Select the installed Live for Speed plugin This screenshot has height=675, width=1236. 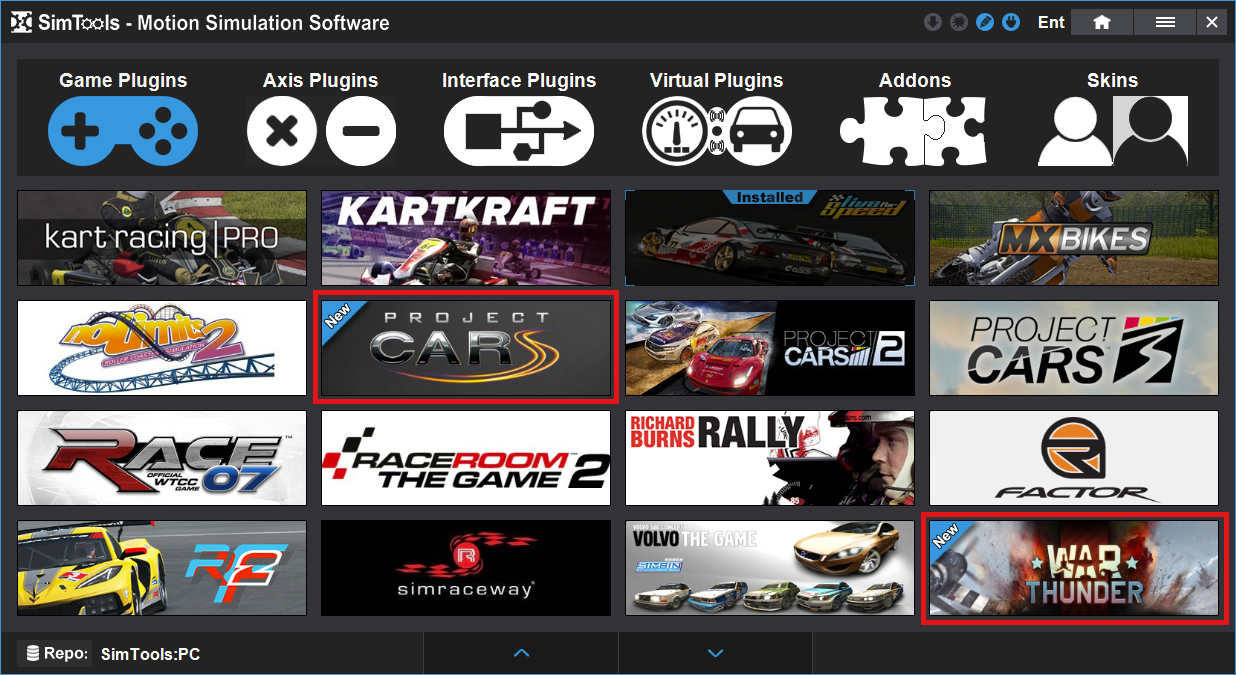(x=770, y=238)
